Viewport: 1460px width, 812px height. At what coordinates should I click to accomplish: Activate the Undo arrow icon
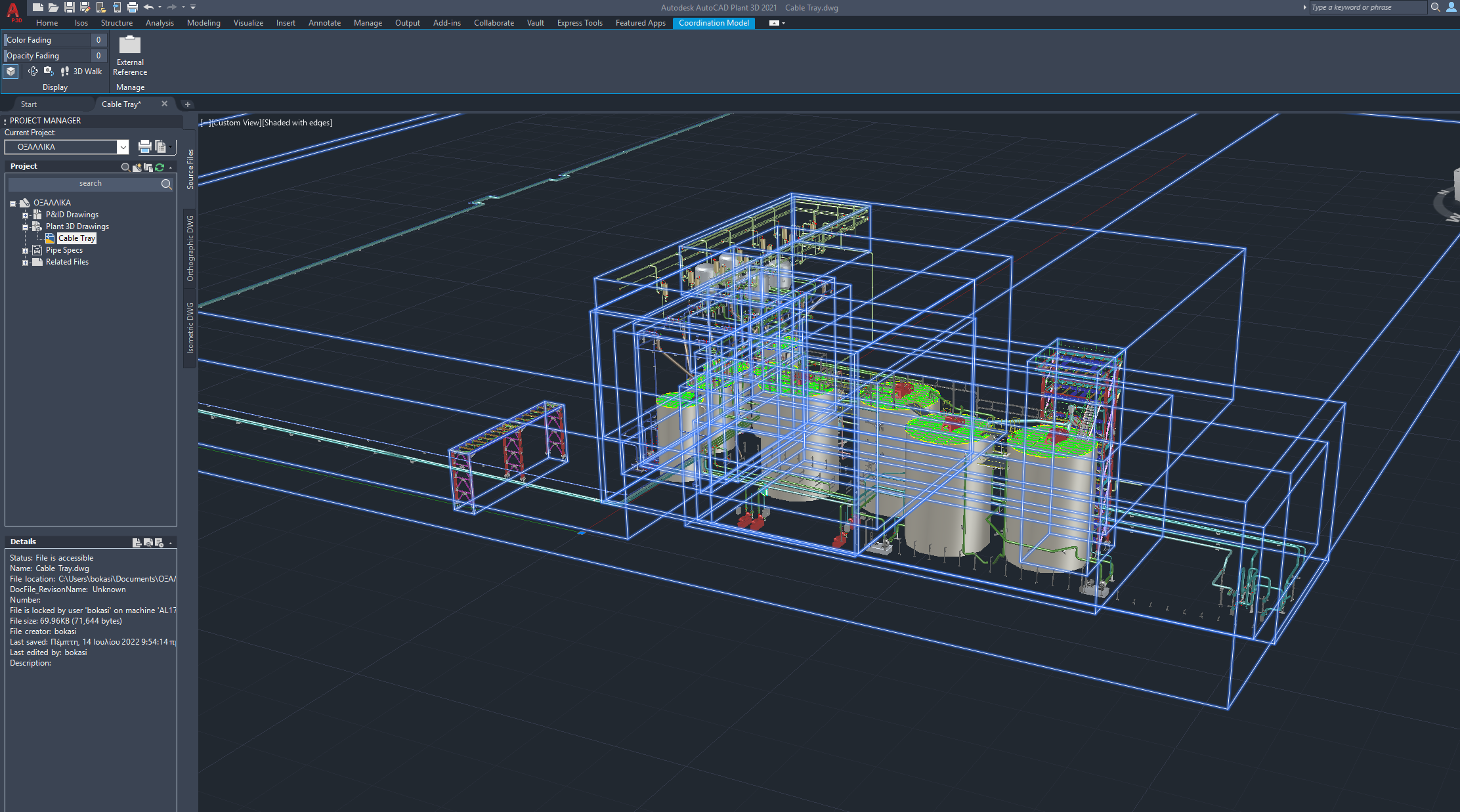point(149,7)
